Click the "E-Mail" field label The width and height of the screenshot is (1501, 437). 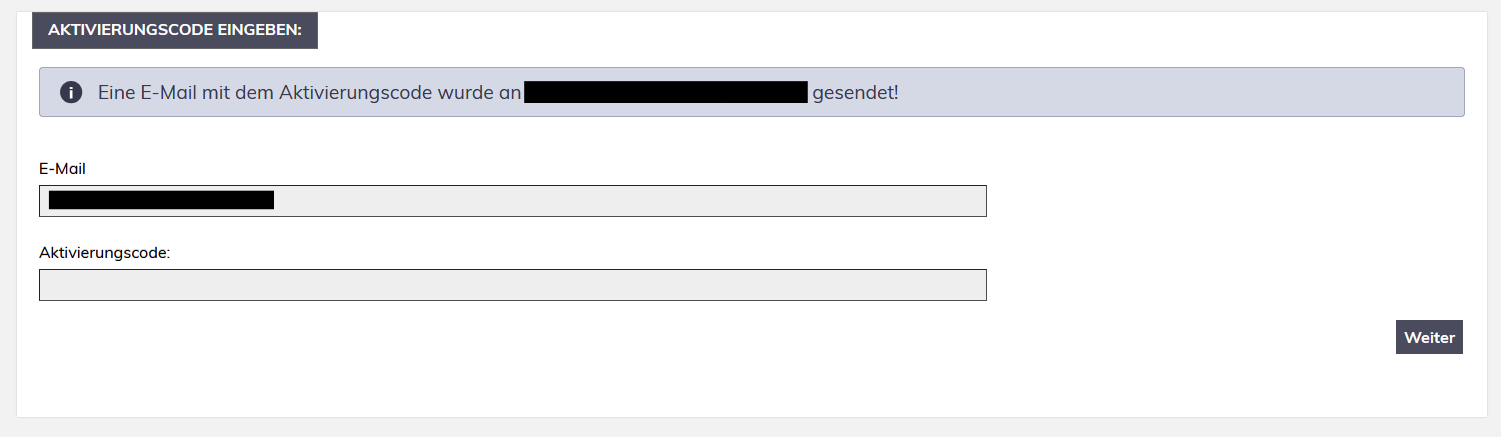(x=62, y=169)
